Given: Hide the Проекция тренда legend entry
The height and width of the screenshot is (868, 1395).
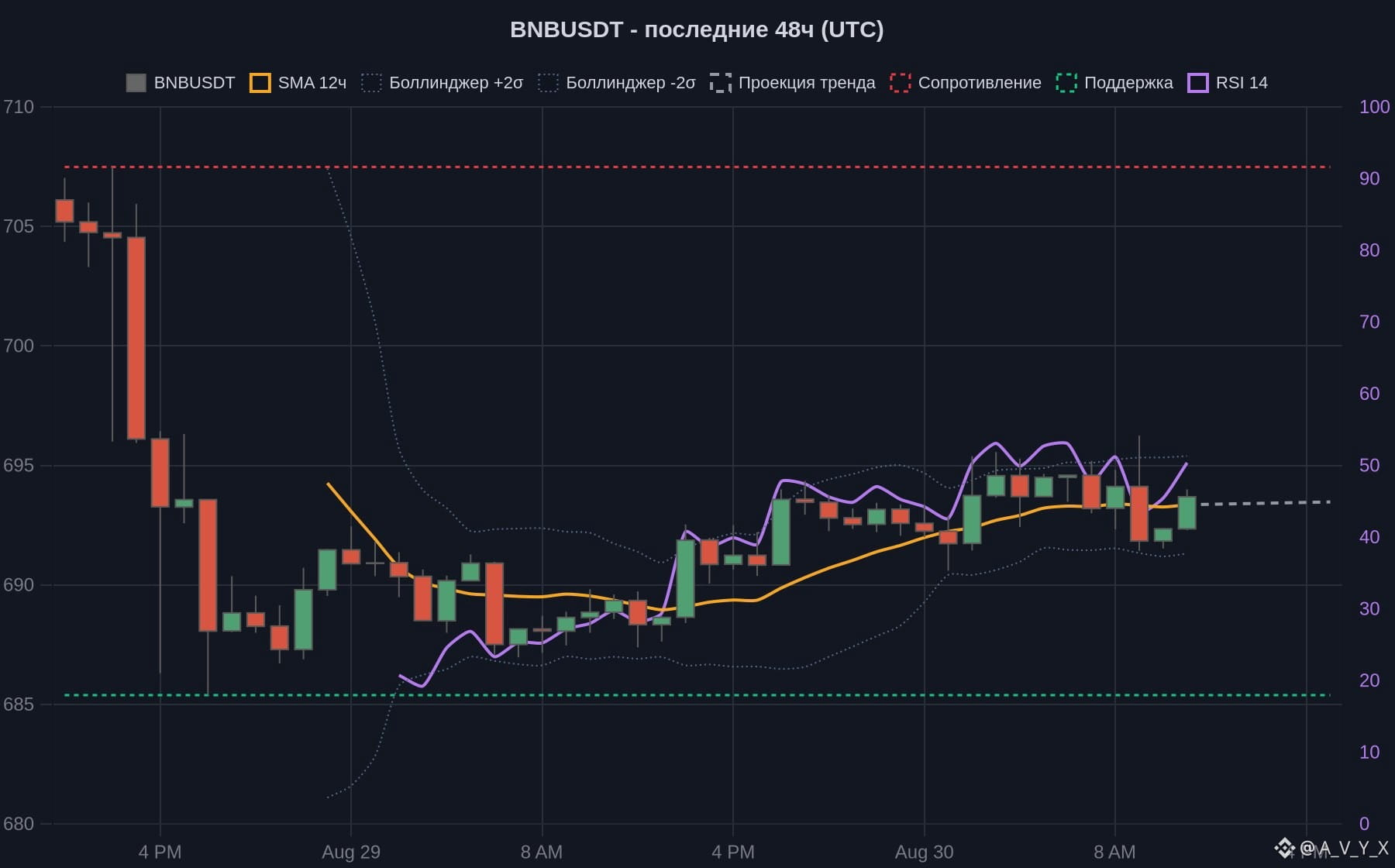Looking at the screenshot, I should point(793,83).
